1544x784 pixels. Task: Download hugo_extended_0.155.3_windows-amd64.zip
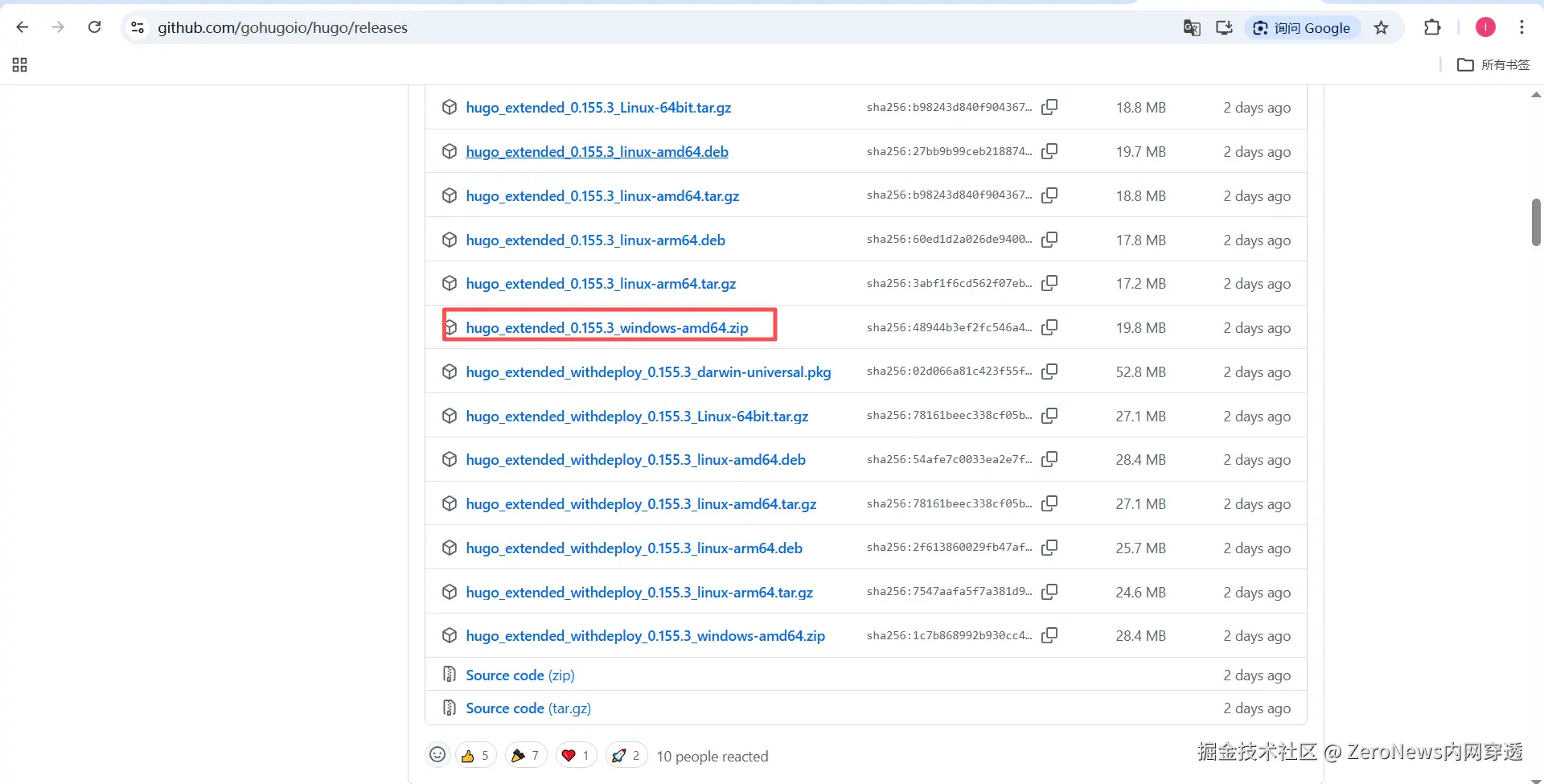(606, 328)
